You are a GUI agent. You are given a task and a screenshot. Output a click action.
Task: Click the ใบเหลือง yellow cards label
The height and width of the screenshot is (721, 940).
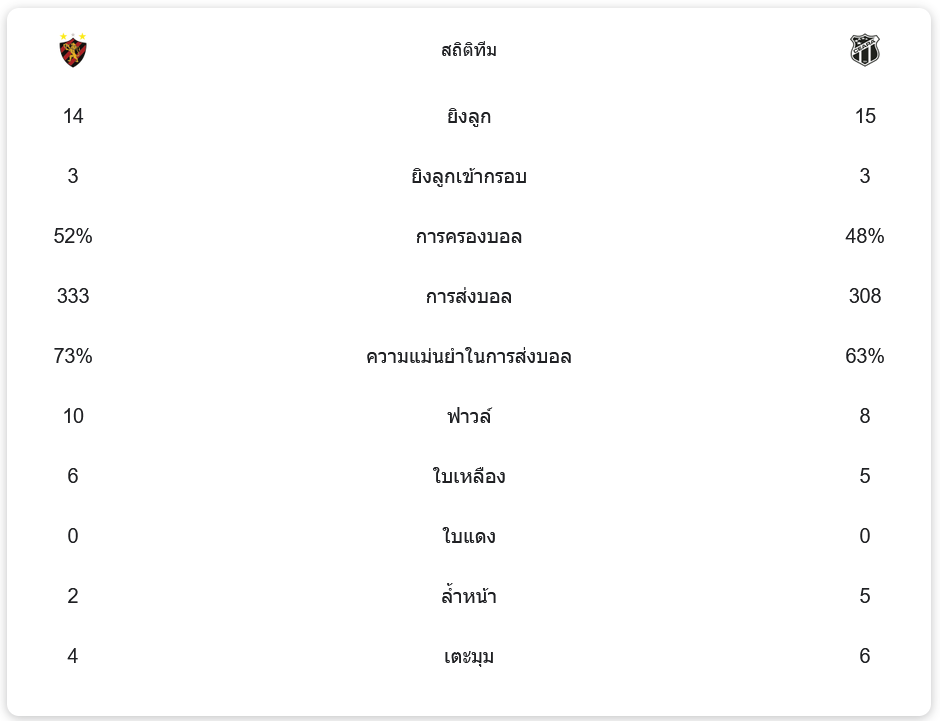[x=469, y=476]
